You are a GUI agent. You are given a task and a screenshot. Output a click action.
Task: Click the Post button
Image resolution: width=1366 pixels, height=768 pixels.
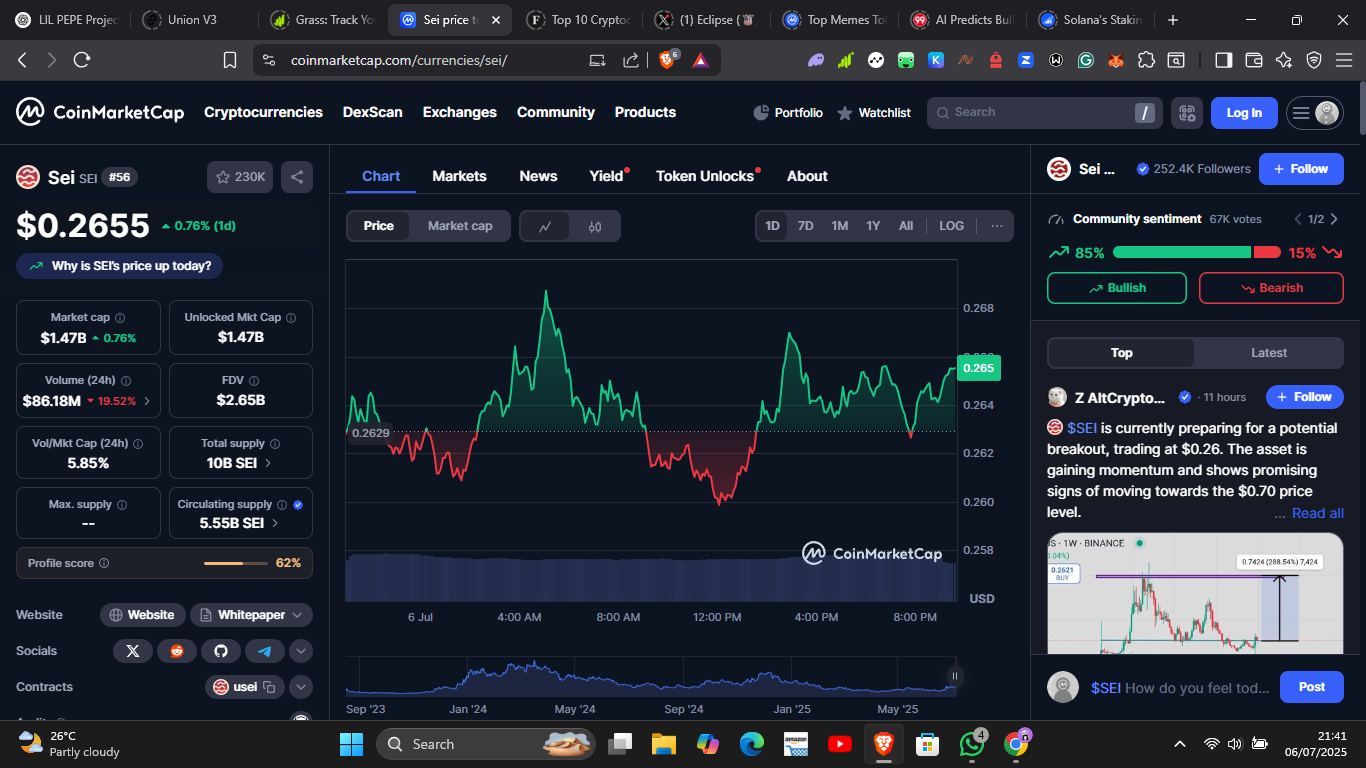(x=1312, y=687)
